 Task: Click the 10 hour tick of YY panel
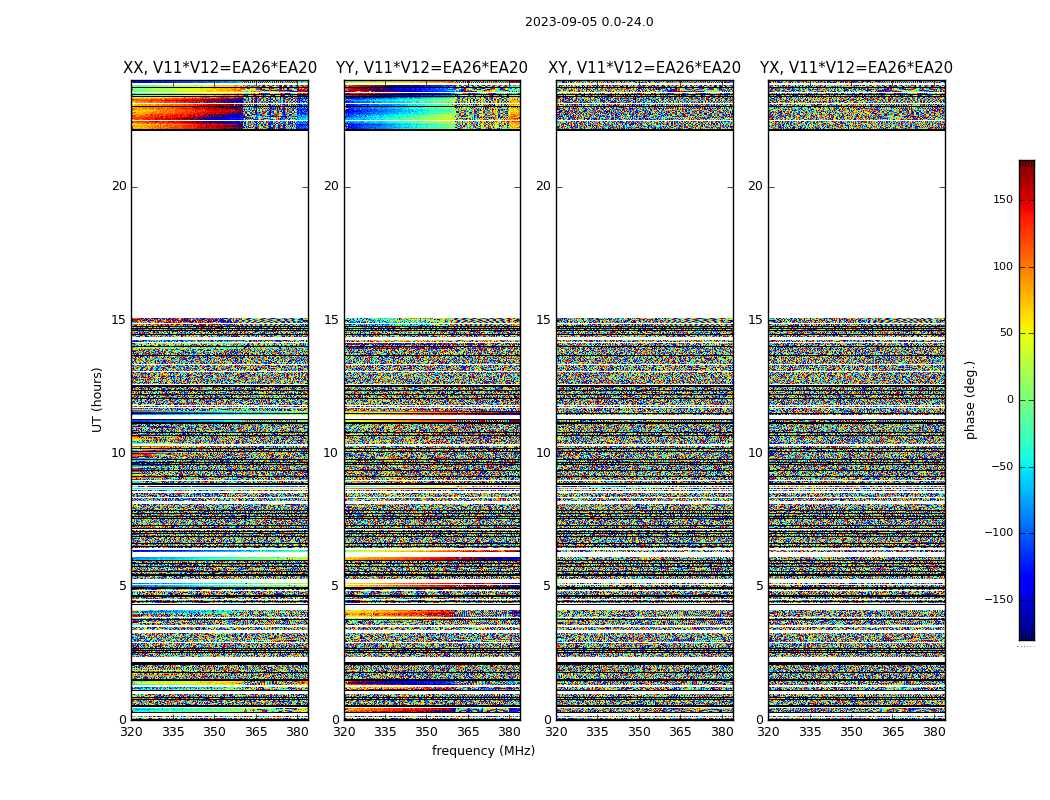331,453
